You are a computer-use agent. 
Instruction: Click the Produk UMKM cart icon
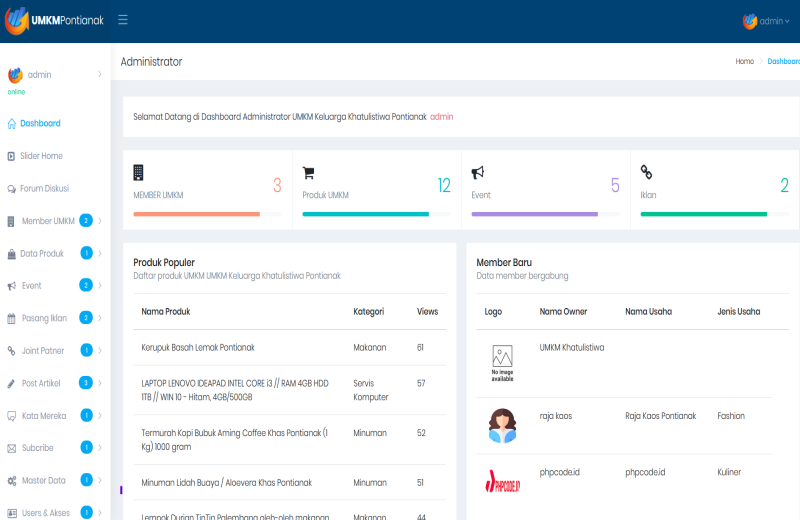[x=308, y=173]
